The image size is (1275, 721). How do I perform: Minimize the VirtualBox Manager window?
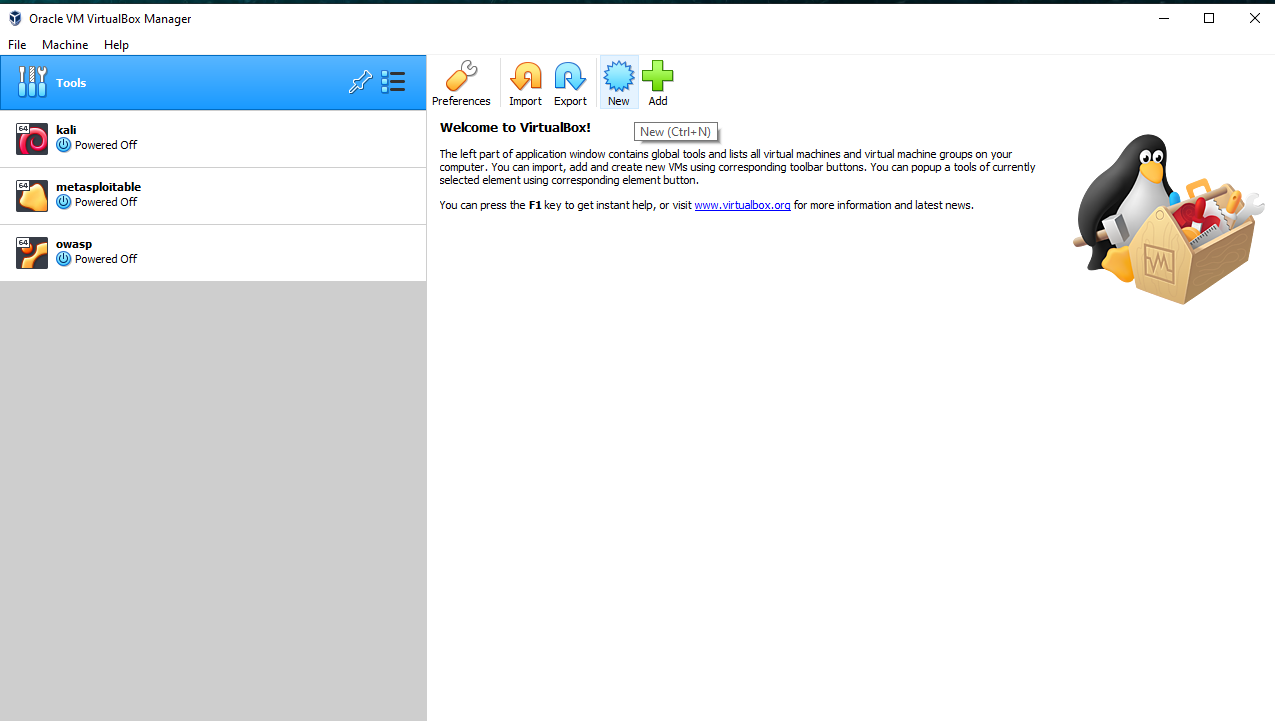(x=1164, y=18)
